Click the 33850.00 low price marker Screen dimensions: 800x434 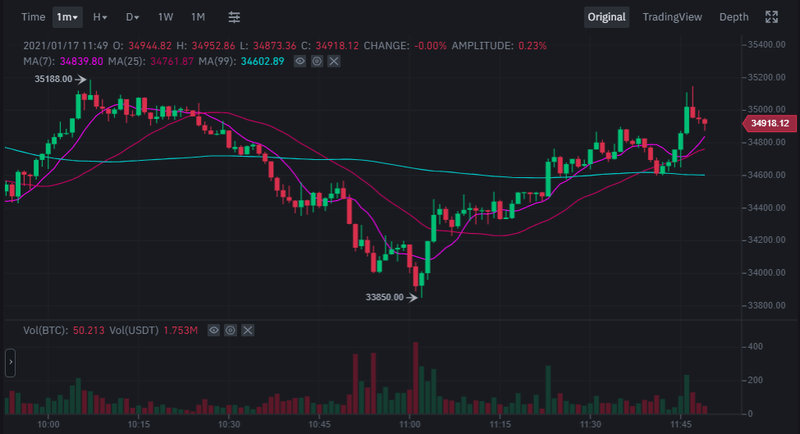[x=385, y=297]
